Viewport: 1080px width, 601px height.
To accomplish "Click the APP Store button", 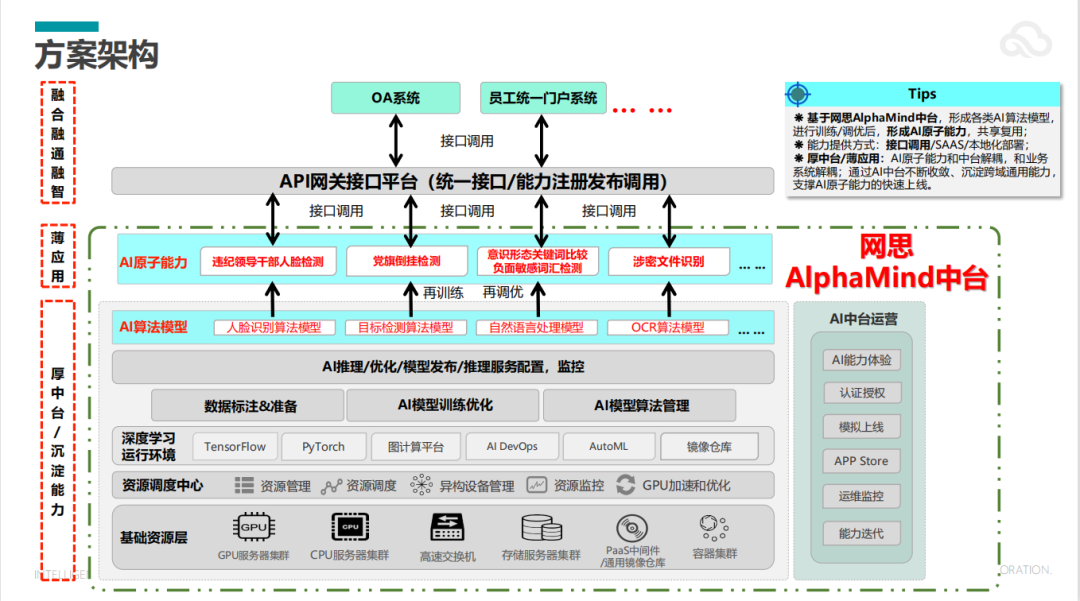I will coord(861,461).
